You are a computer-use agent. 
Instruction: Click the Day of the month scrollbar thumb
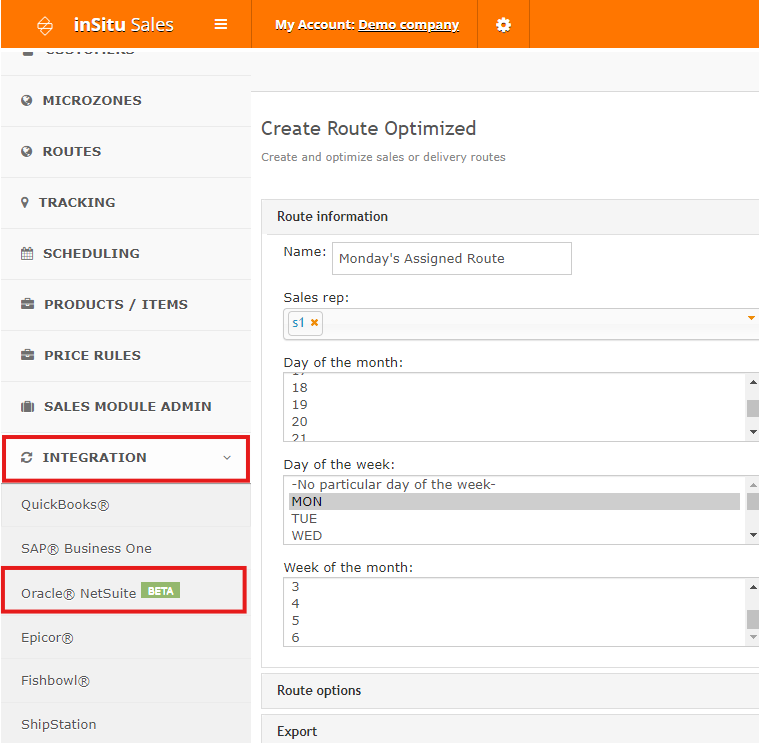point(753,408)
